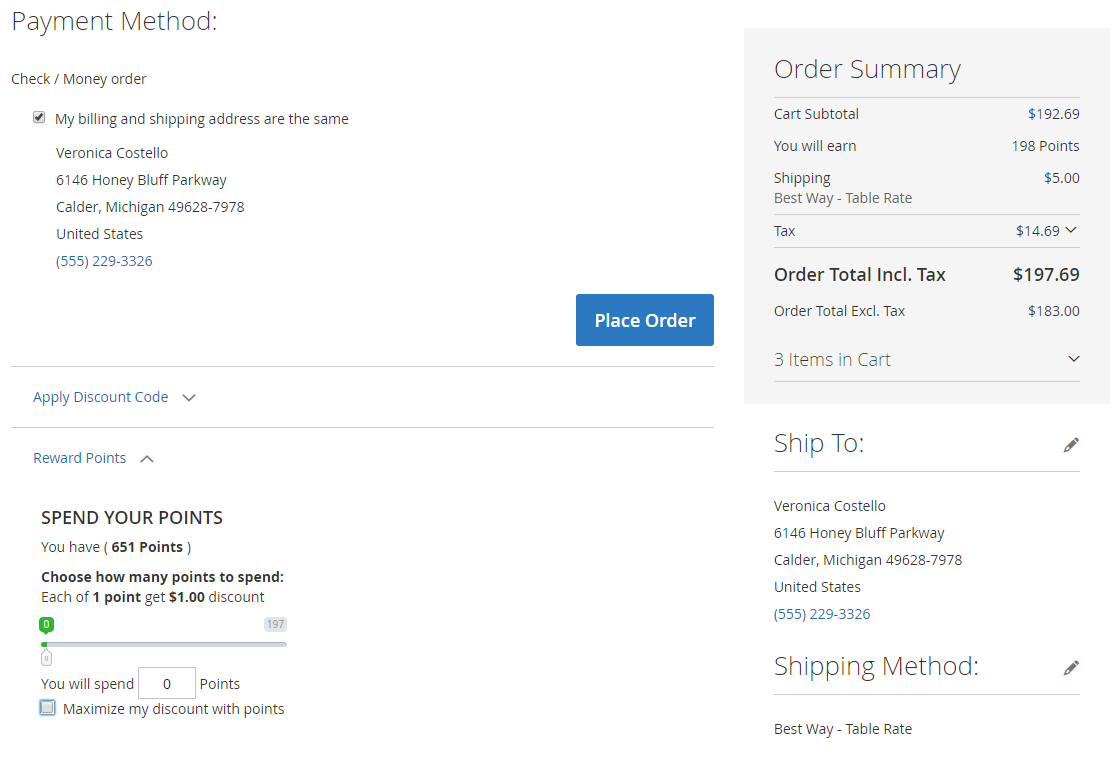Click the gray 197 maximum points badge
The width and height of the screenshot is (1114, 757).
point(275,624)
